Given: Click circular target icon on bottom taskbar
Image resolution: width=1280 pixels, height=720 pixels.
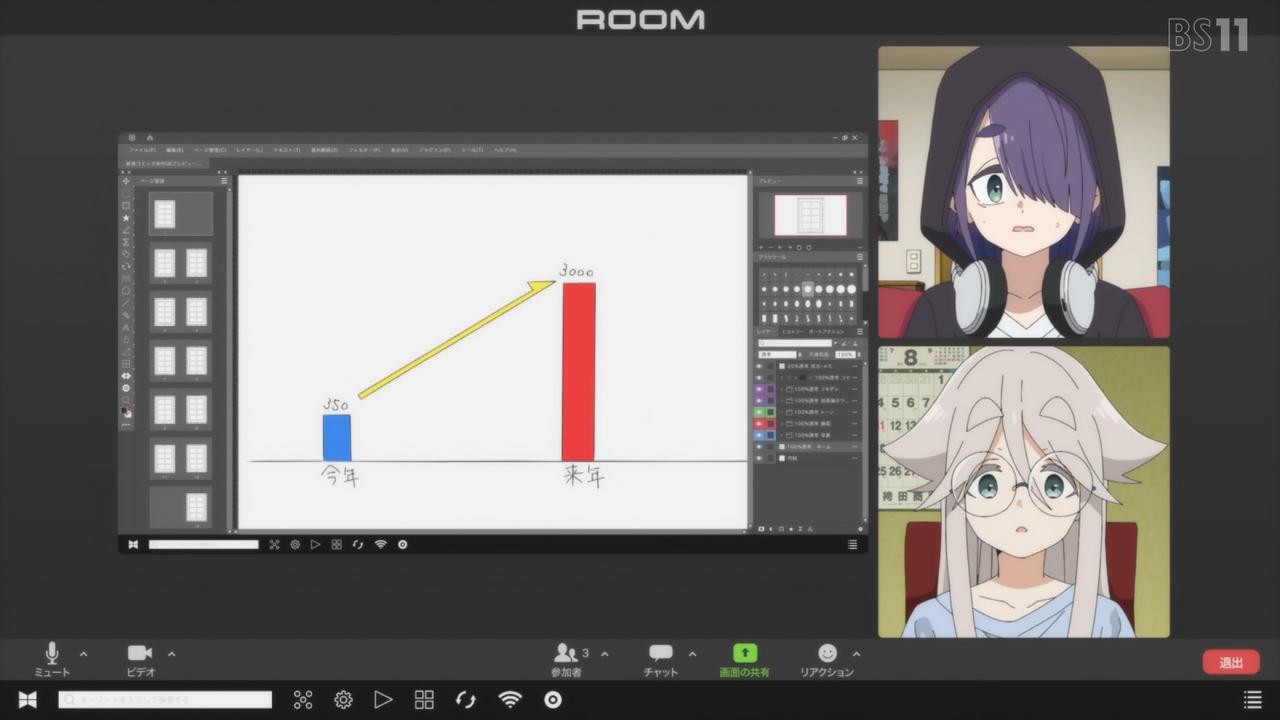Looking at the screenshot, I should pyautogui.click(x=553, y=700).
